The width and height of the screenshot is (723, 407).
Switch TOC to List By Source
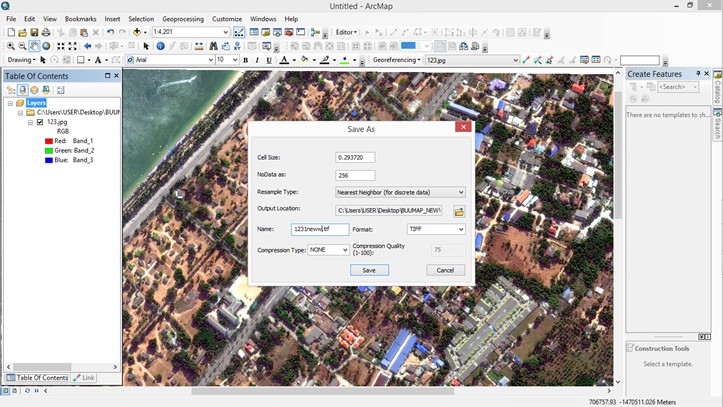click(x=22, y=90)
